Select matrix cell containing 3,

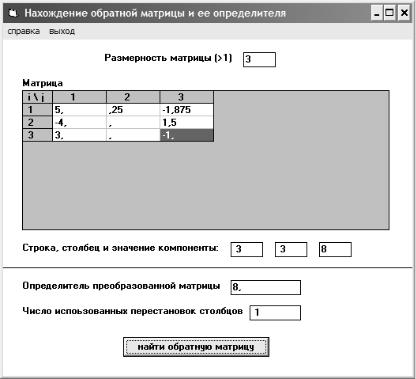(x=79, y=135)
